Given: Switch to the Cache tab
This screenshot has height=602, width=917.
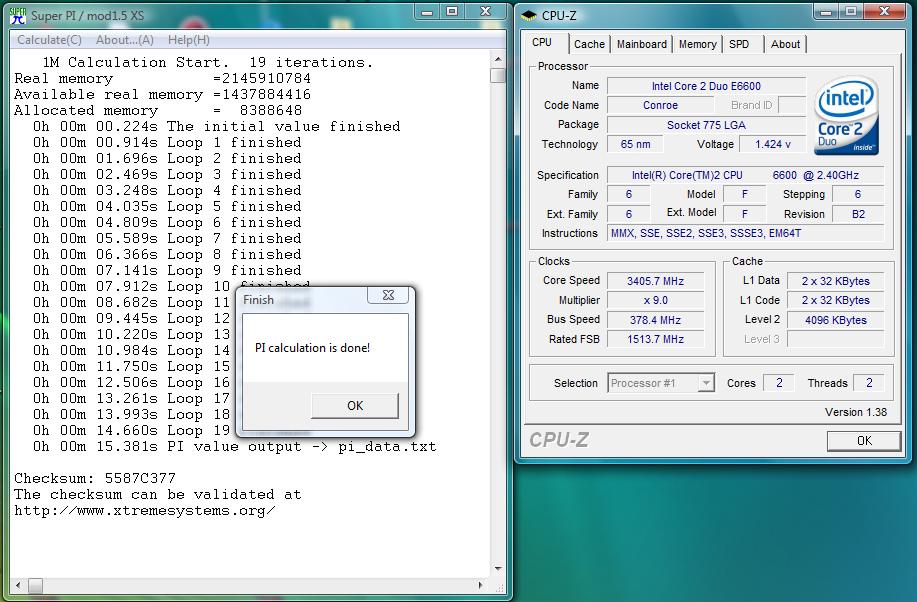Looking at the screenshot, I should (x=589, y=44).
